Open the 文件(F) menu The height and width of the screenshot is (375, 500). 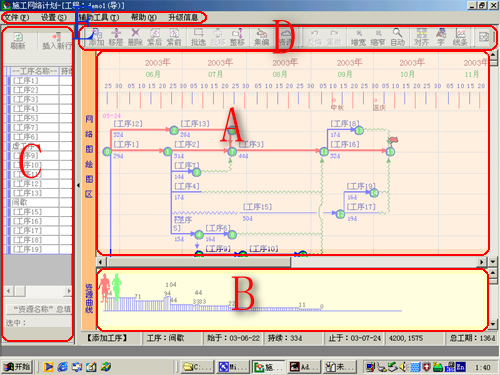coord(17,17)
